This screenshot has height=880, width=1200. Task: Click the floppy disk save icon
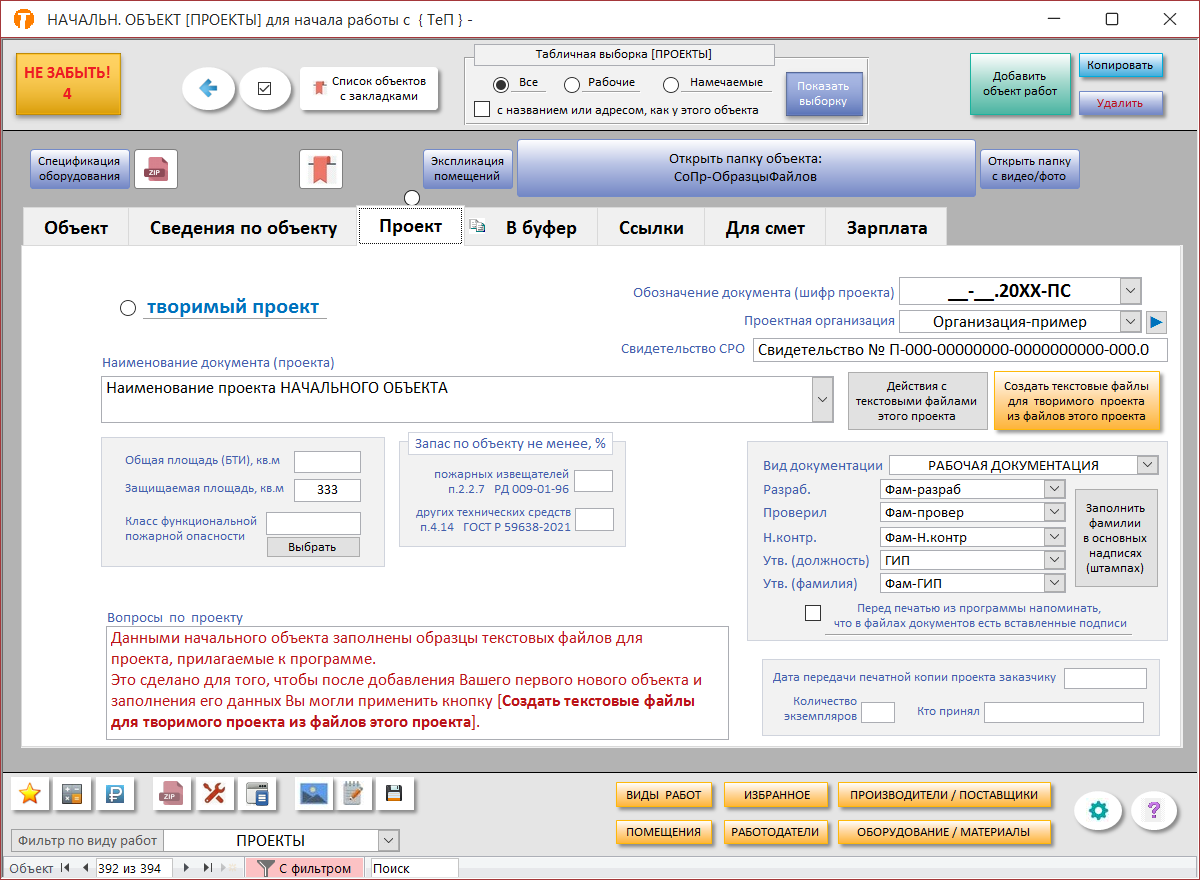(x=394, y=794)
